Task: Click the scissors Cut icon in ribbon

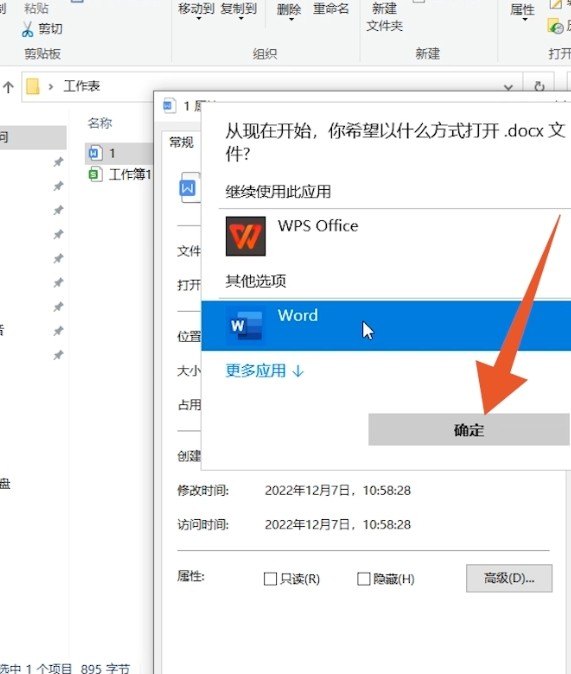Action: point(28,29)
